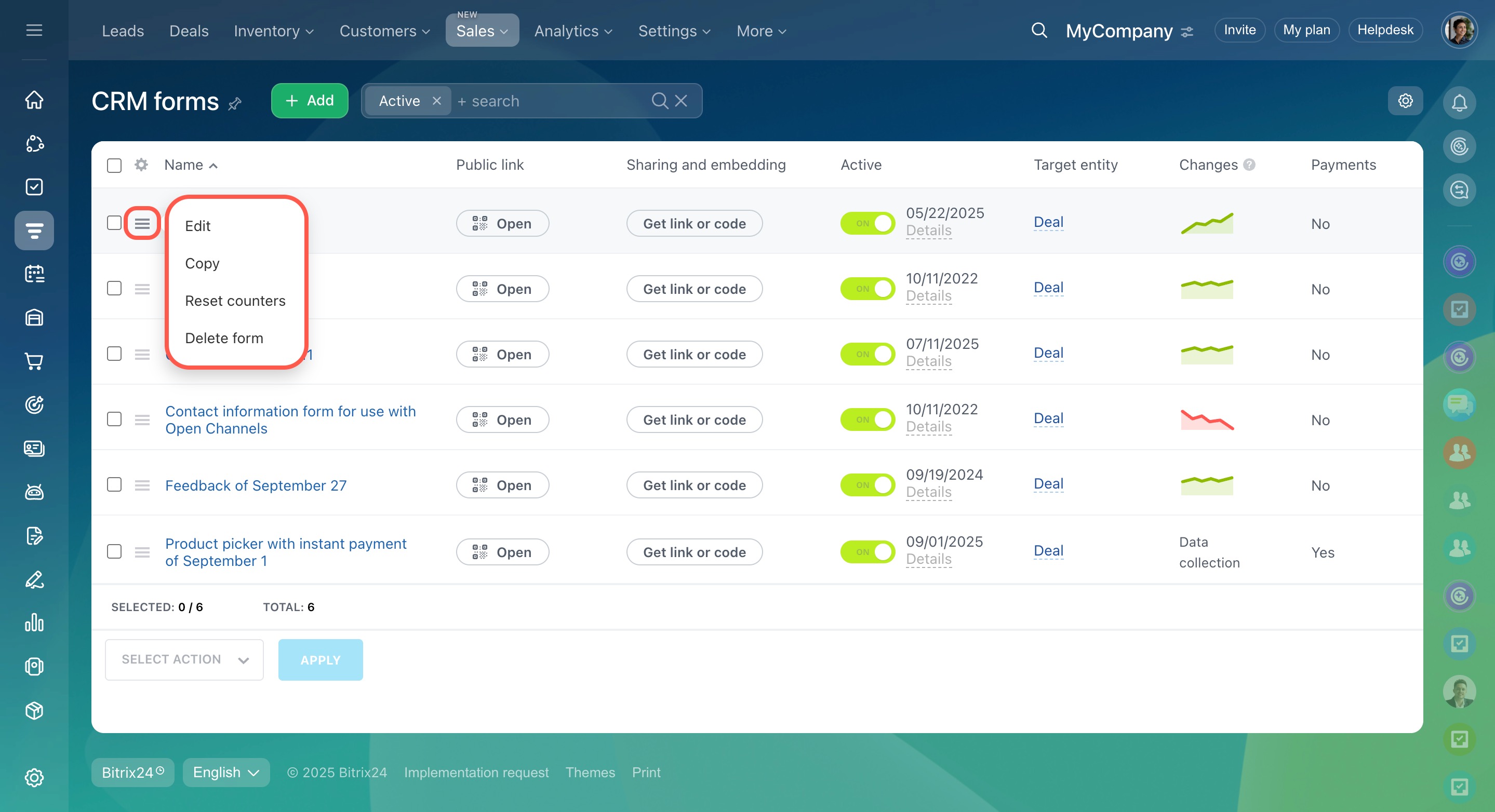The width and height of the screenshot is (1495, 812).
Task: Expand the Select Action dropdown
Action: (184, 659)
